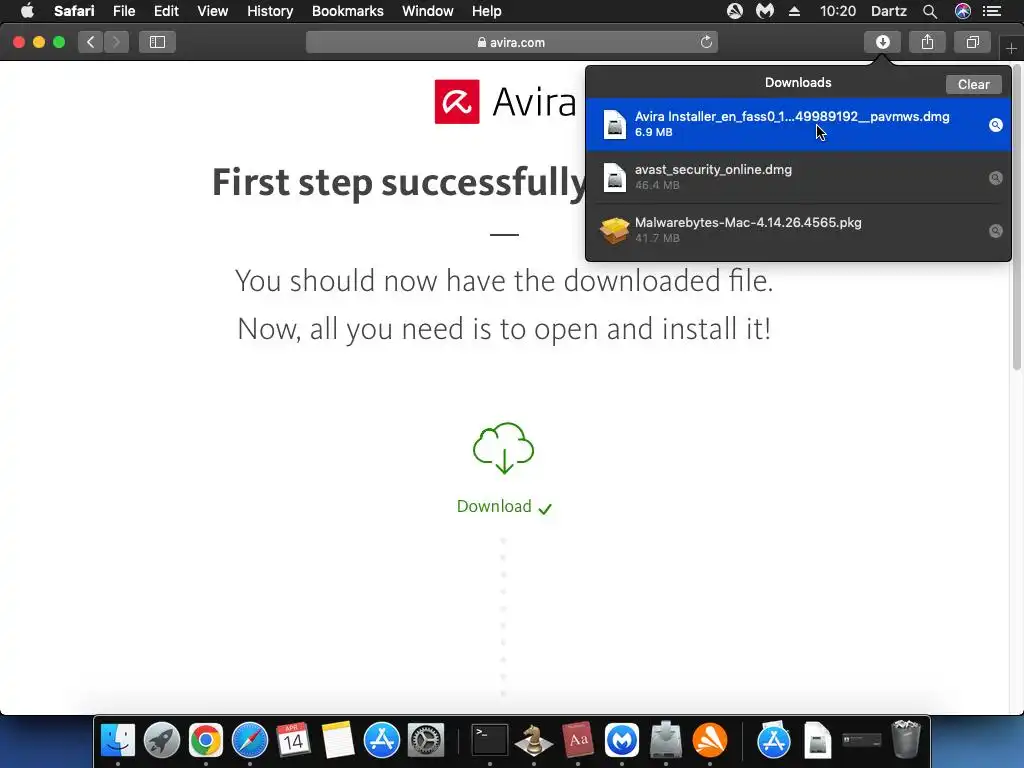Open the Edit menu
1024x768 pixels.
click(x=166, y=11)
